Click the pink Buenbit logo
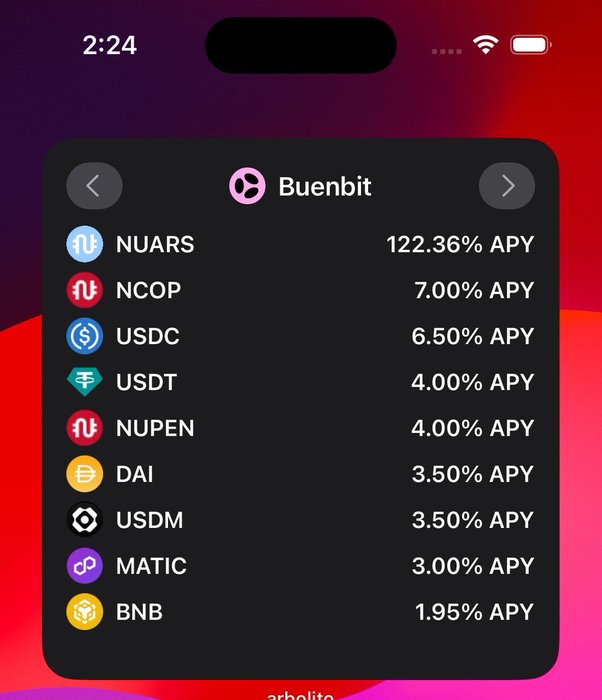Screen dimensions: 602x700 (x=247, y=186)
